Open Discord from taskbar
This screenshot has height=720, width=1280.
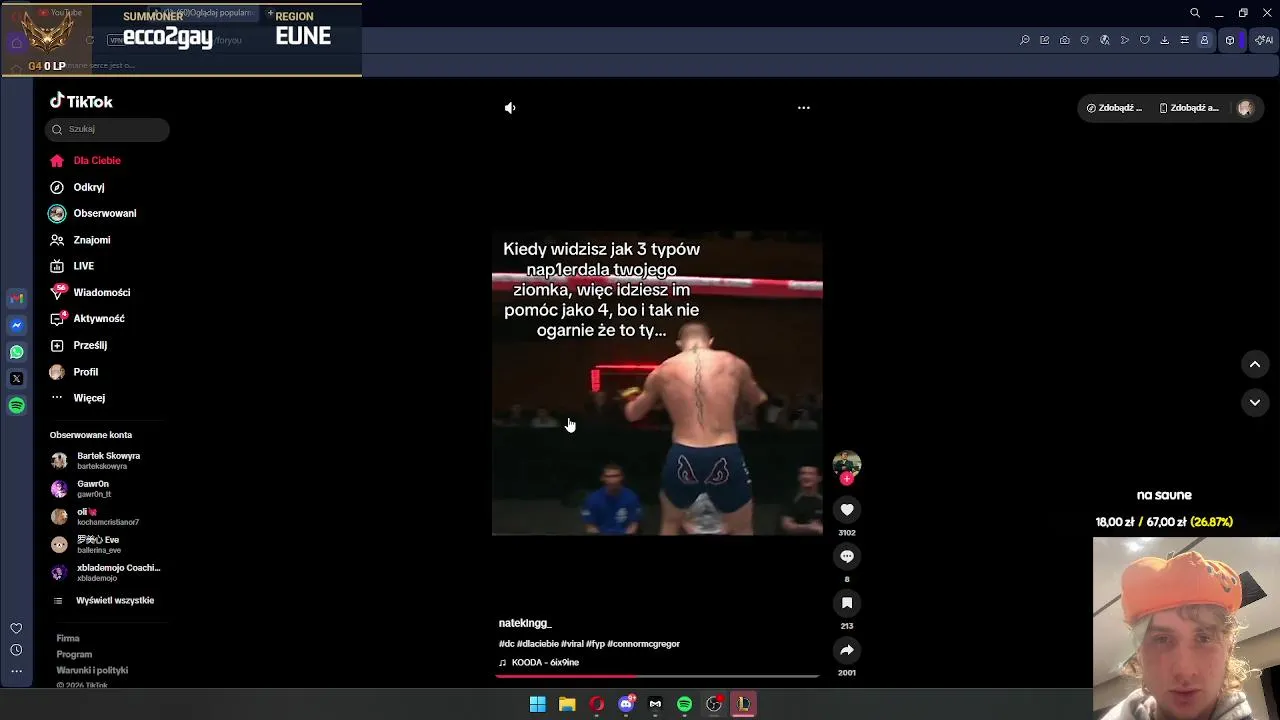tap(626, 704)
